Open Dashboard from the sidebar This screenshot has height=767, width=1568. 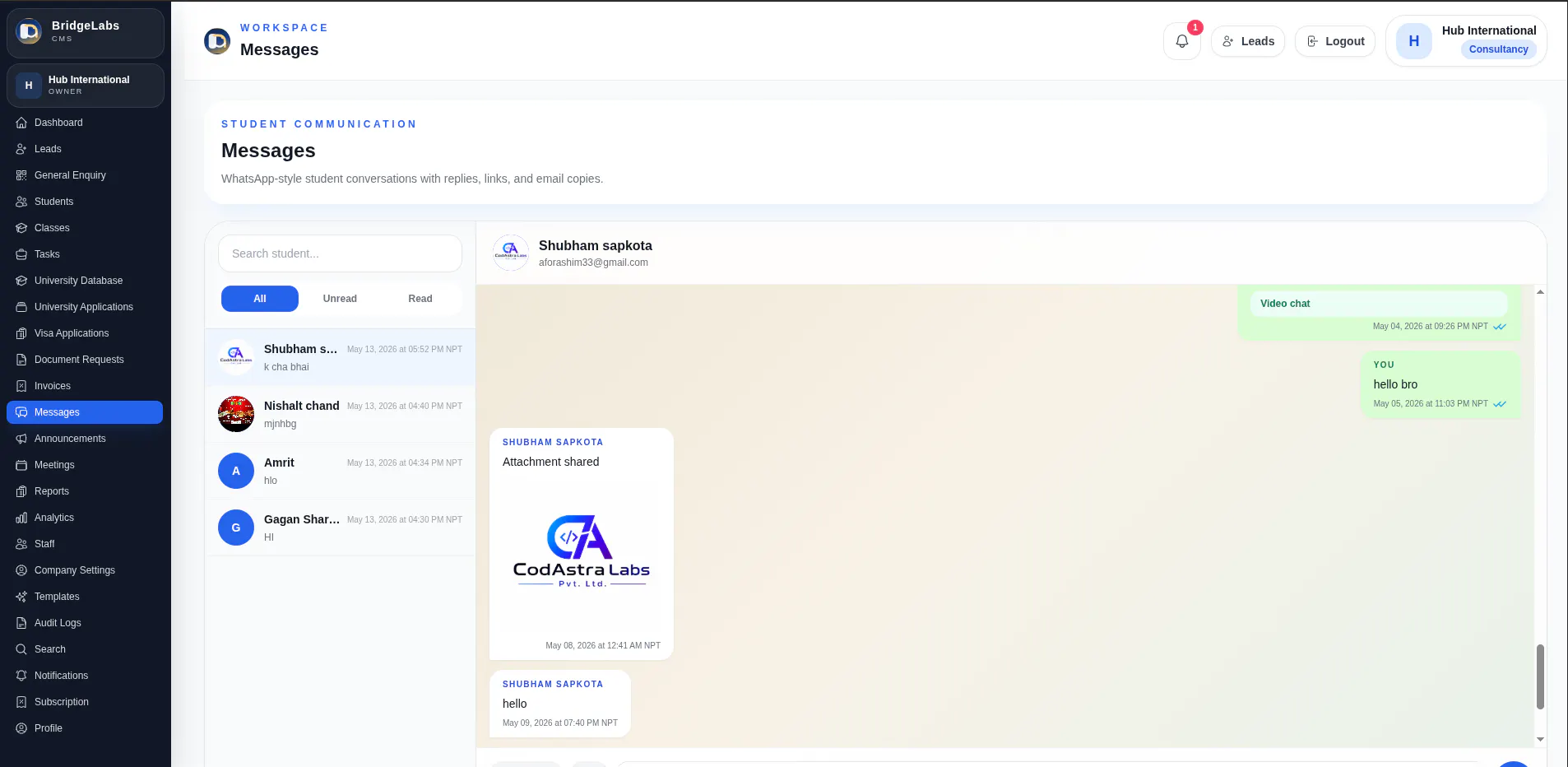tap(85, 123)
